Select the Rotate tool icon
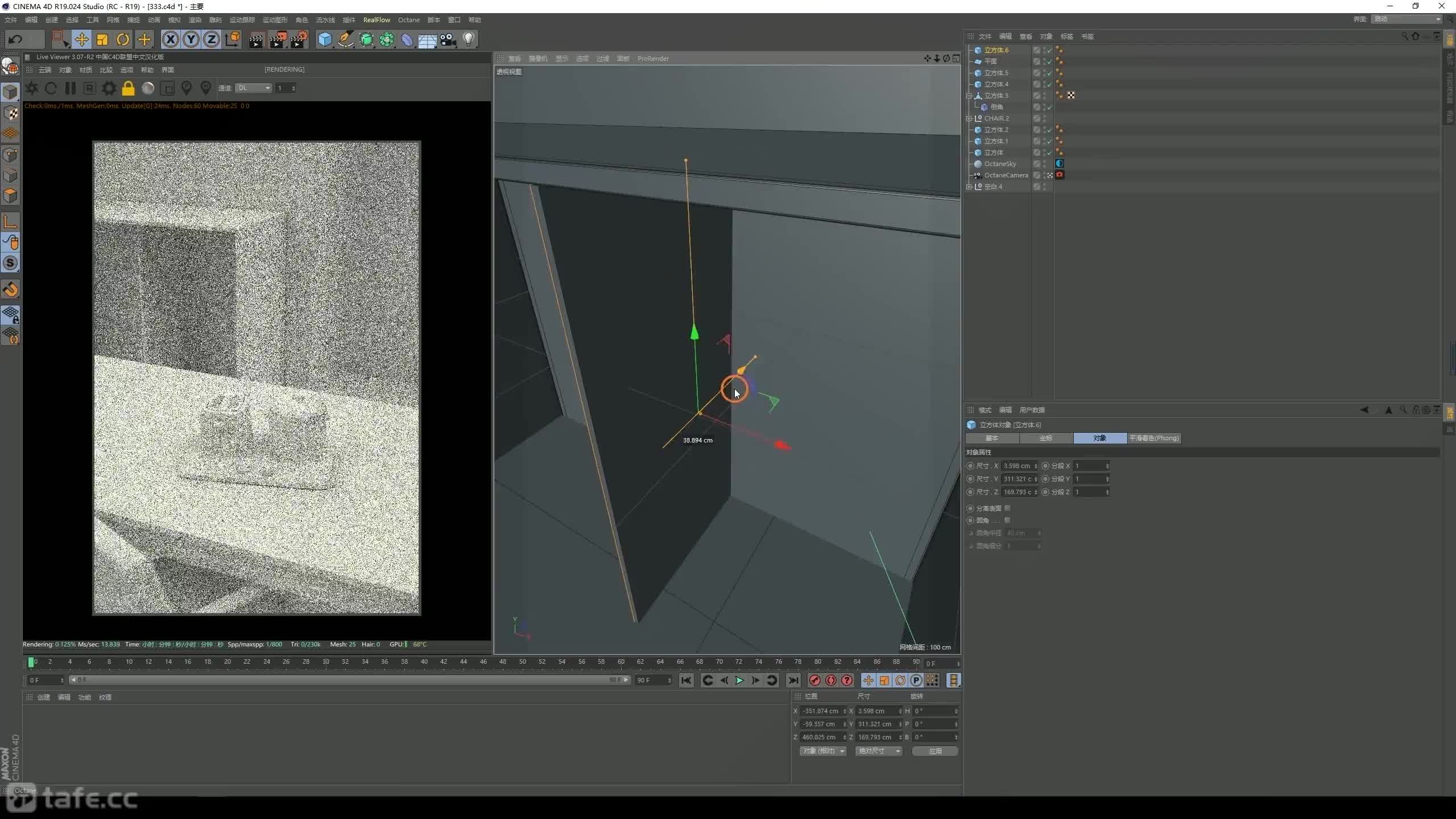This screenshot has width=1456, height=819. [123, 39]
